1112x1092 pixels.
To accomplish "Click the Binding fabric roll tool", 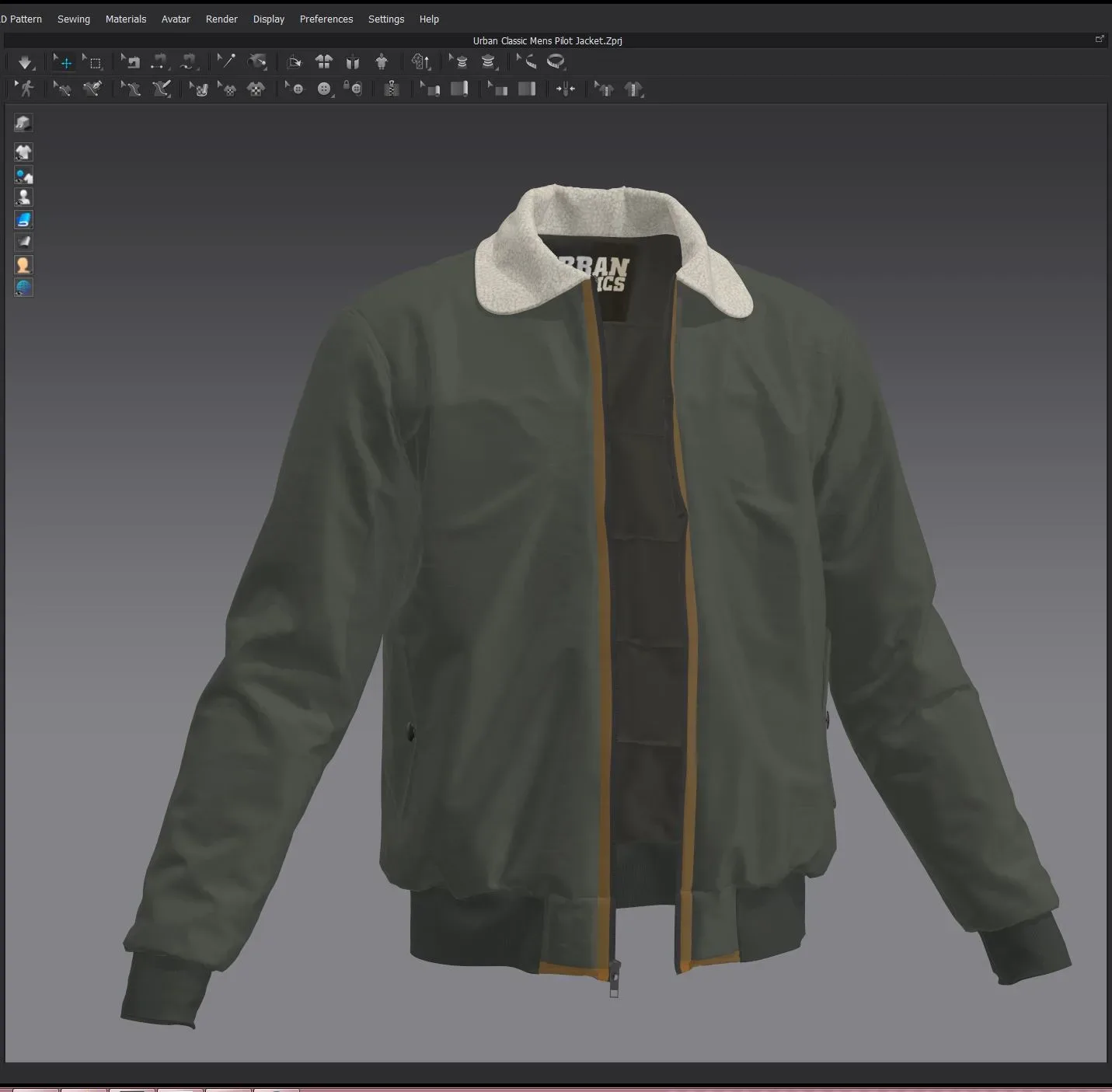I will pyautogui.click(x=459, y=89).
